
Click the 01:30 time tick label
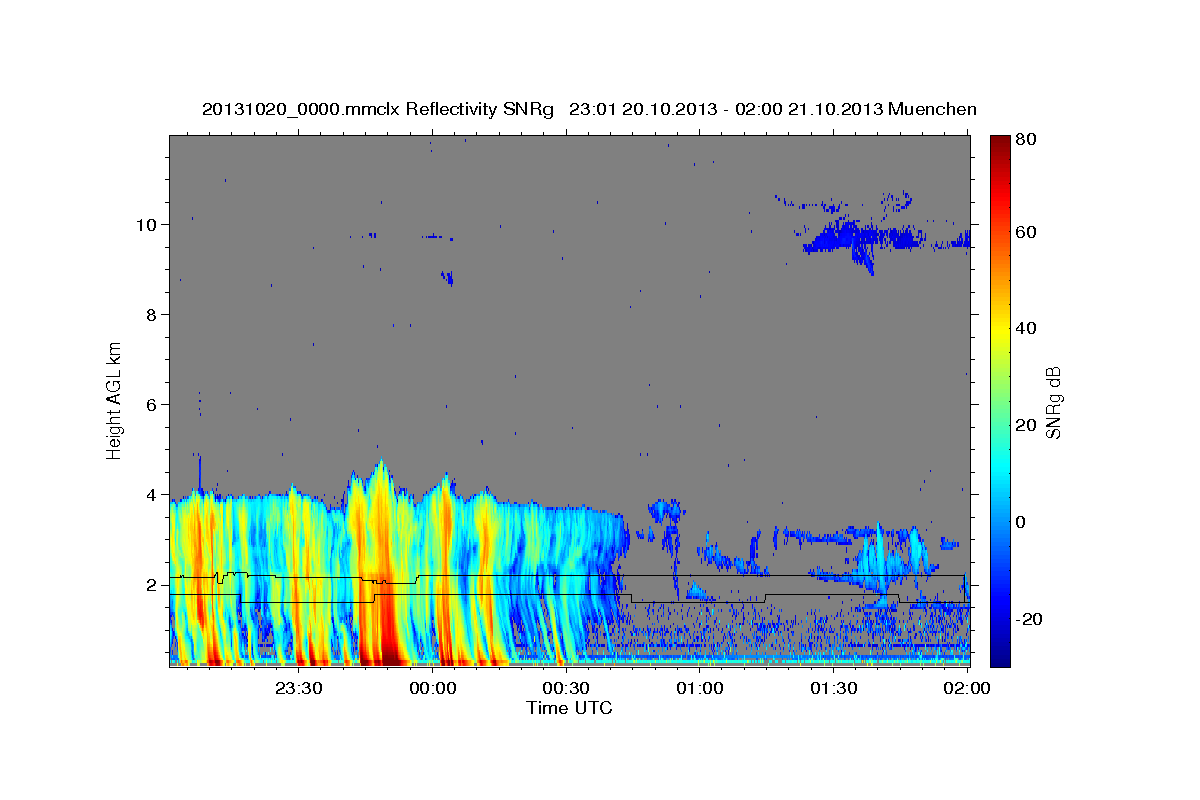click(834, 689)
